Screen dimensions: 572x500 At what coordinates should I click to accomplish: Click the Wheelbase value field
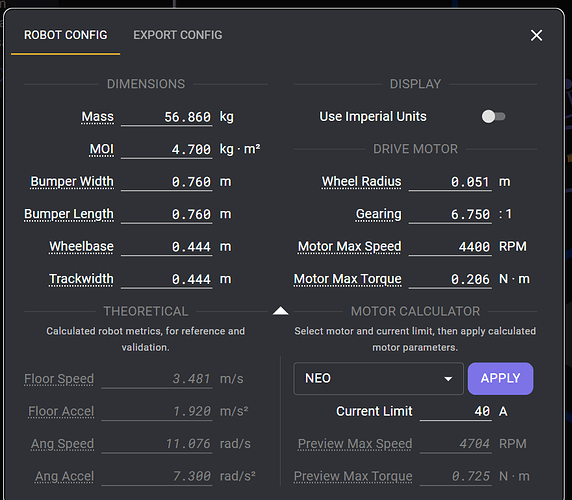(x=167, y=247)
